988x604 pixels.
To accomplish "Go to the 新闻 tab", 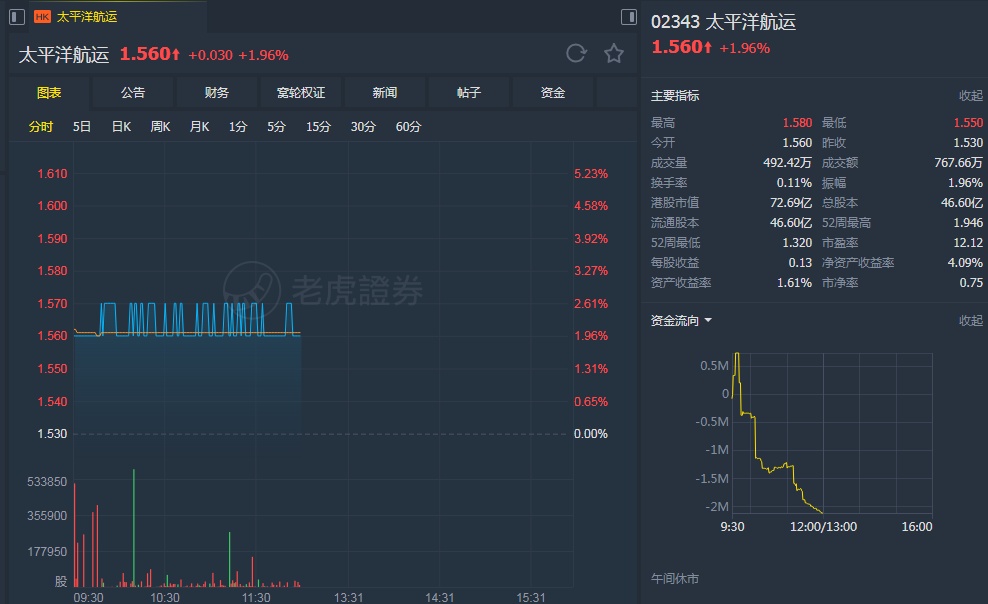I will point(385,93).
